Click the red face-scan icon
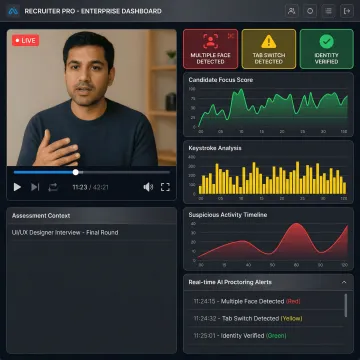This screenshot has height=360, width=360. pyautogui.click(x=210, y=41)
